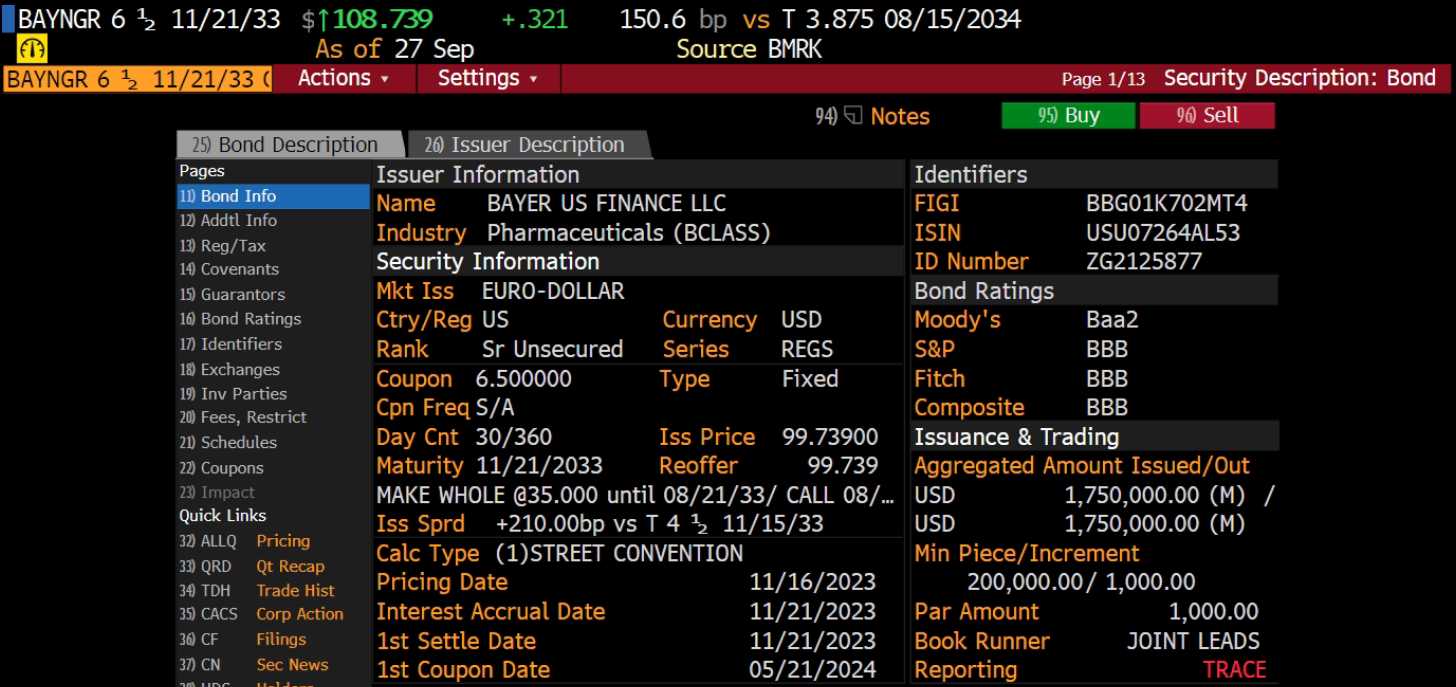Click the MAKE WHOLE @35.000 call line

pyautogui.click(x=635, y=495)
